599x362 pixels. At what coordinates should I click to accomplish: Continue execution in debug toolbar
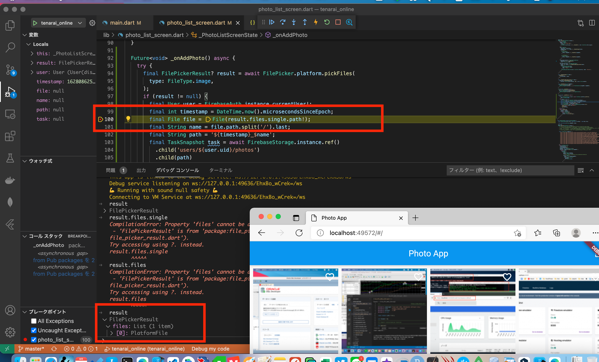point(272,22)
